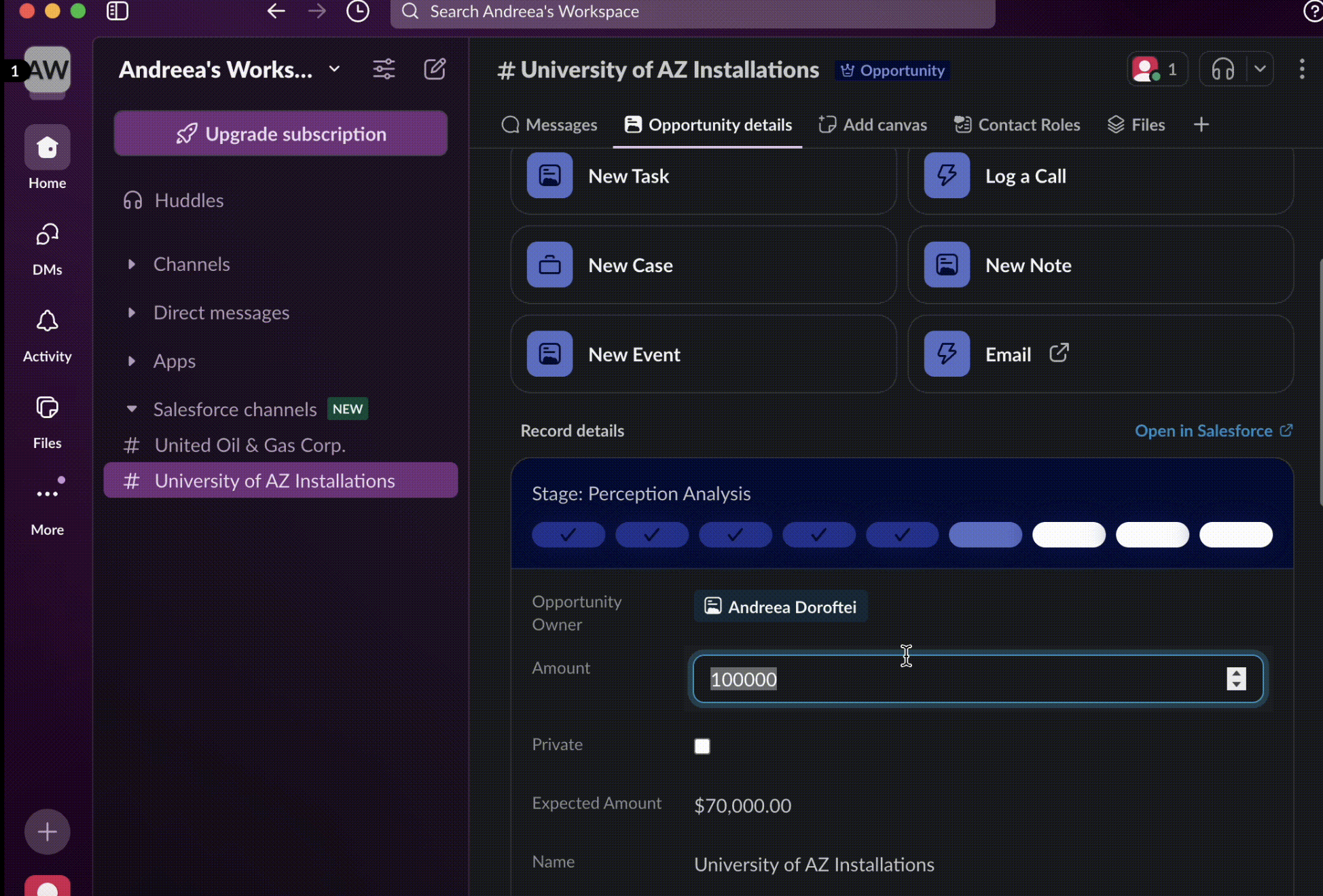
Task: Open United Oil & Gas Corp. channel
Action: point(280,445)
